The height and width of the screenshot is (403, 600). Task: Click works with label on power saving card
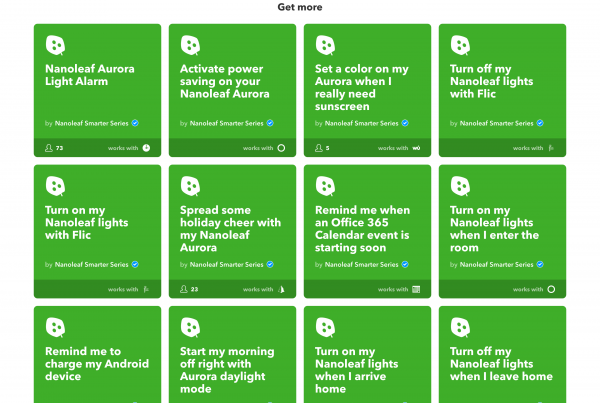pyautogui.click(x=258, y=148)
